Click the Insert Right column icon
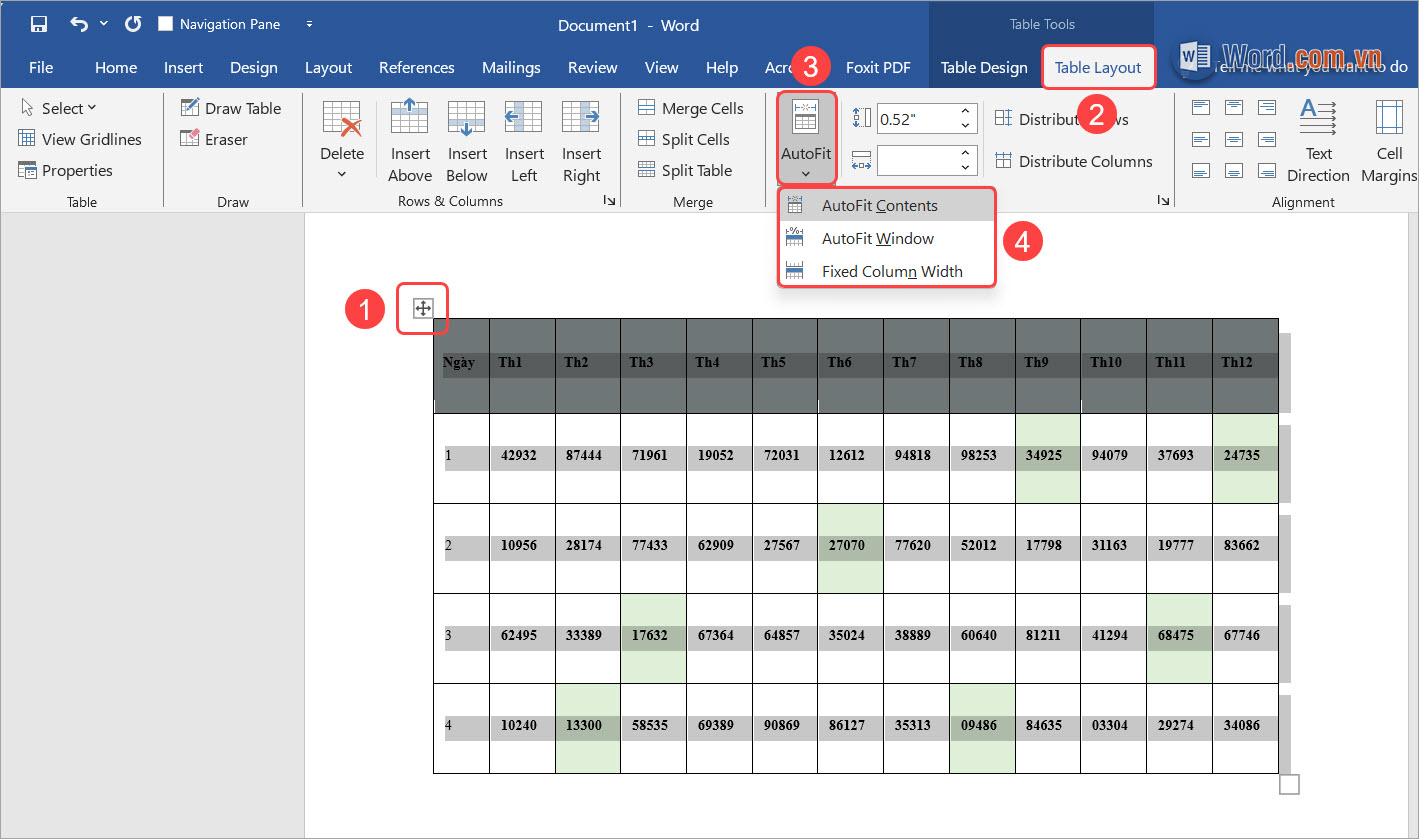Screen dimensions: 1419x839 581,119
